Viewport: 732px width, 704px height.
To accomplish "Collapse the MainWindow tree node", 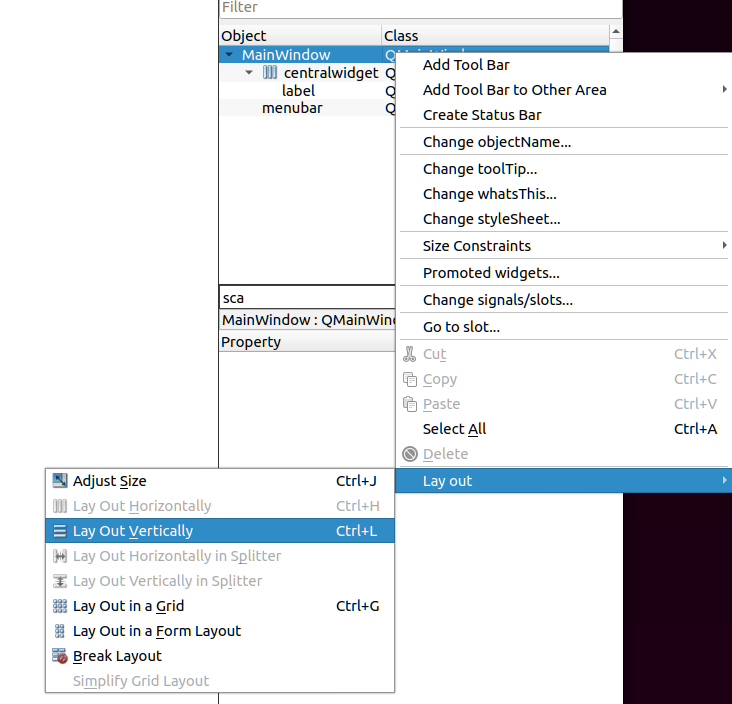I will (x=229, y=55).
